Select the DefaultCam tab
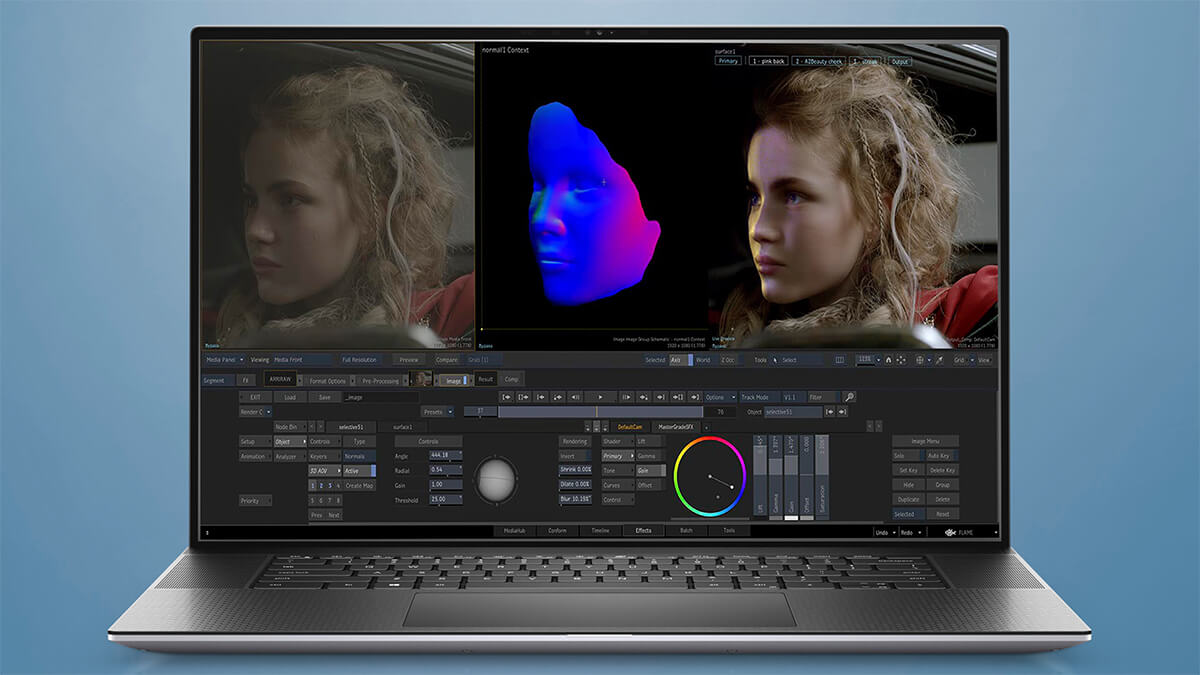Screen dimensions: 1200x675 [x=630, y=427]
